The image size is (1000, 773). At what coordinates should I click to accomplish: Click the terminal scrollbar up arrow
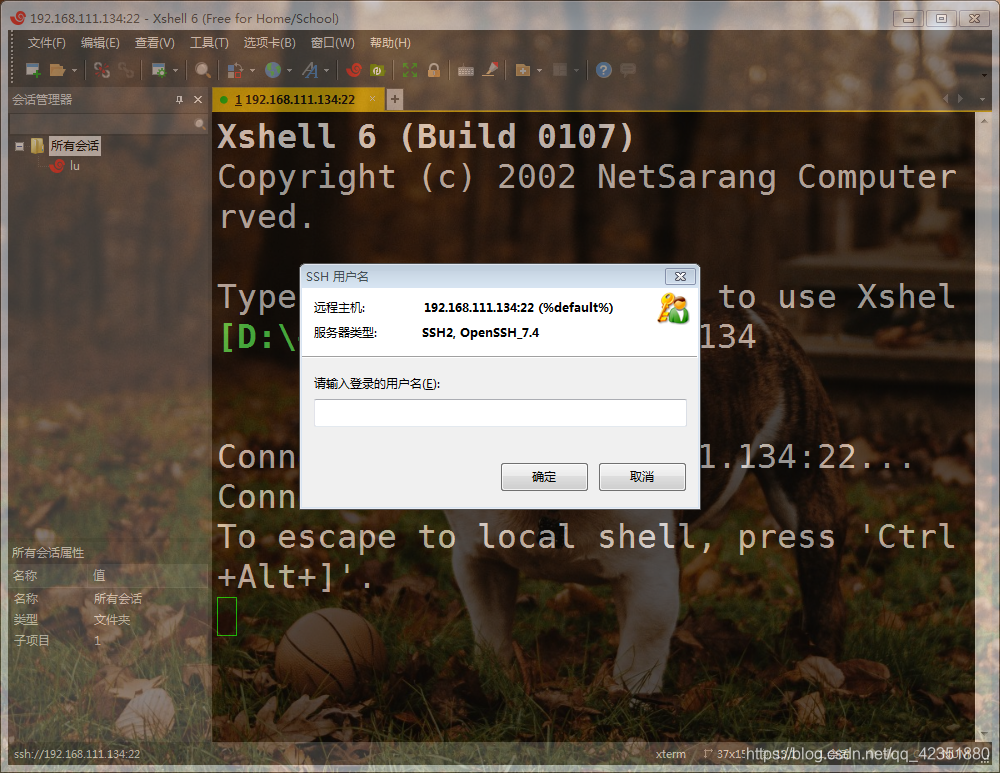[x=984, y=121]
